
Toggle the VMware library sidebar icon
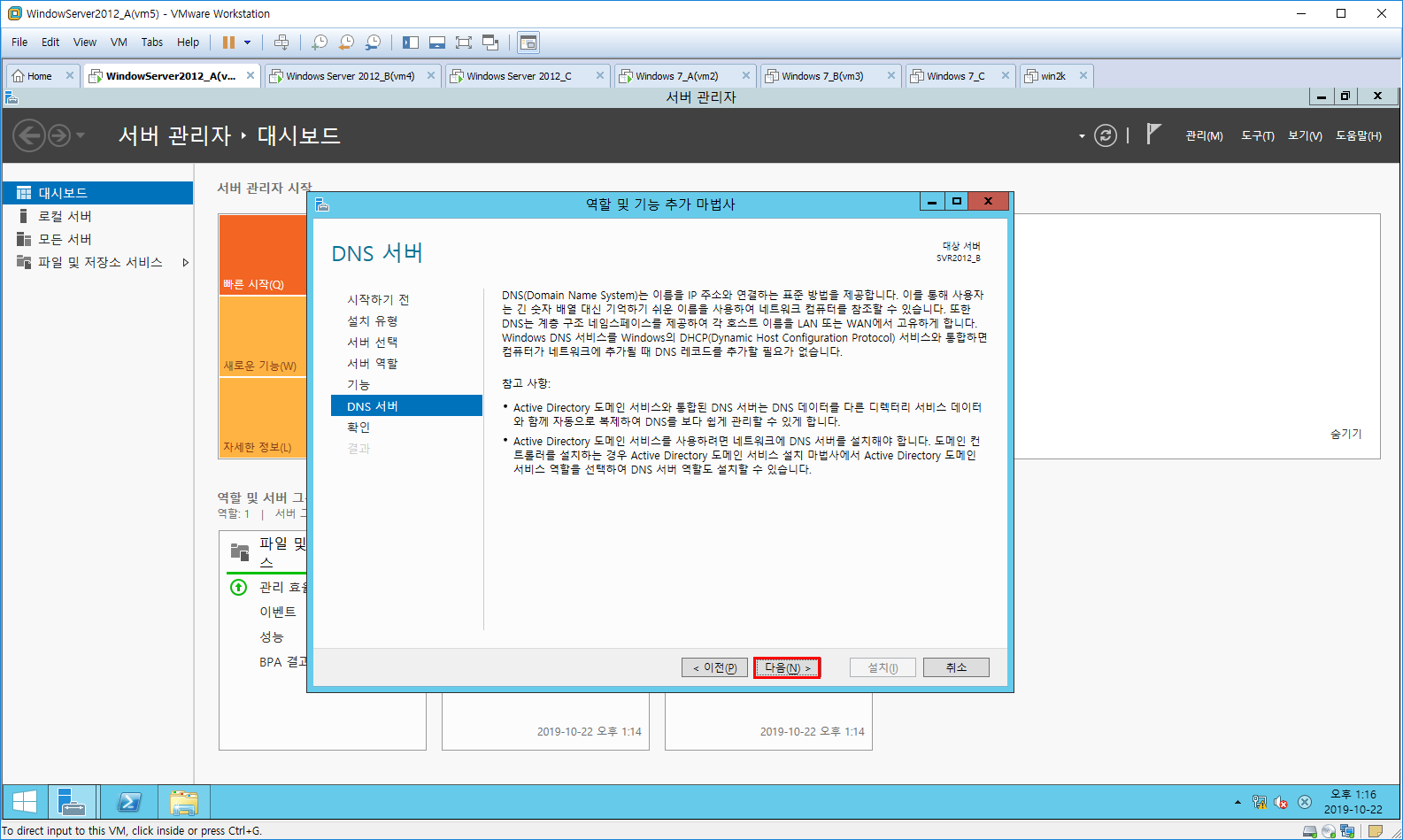(411, 42)
